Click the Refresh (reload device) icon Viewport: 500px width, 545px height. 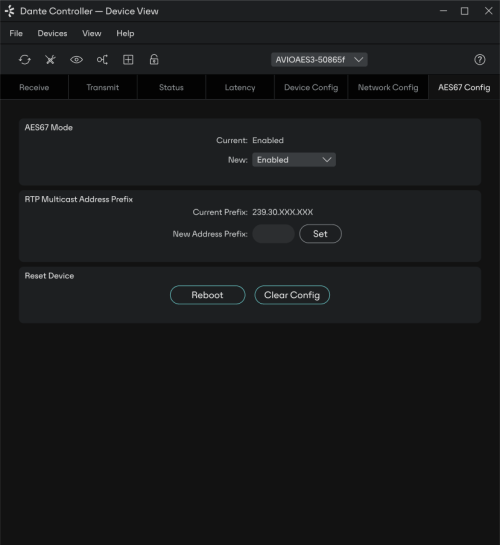pos(25,60)
